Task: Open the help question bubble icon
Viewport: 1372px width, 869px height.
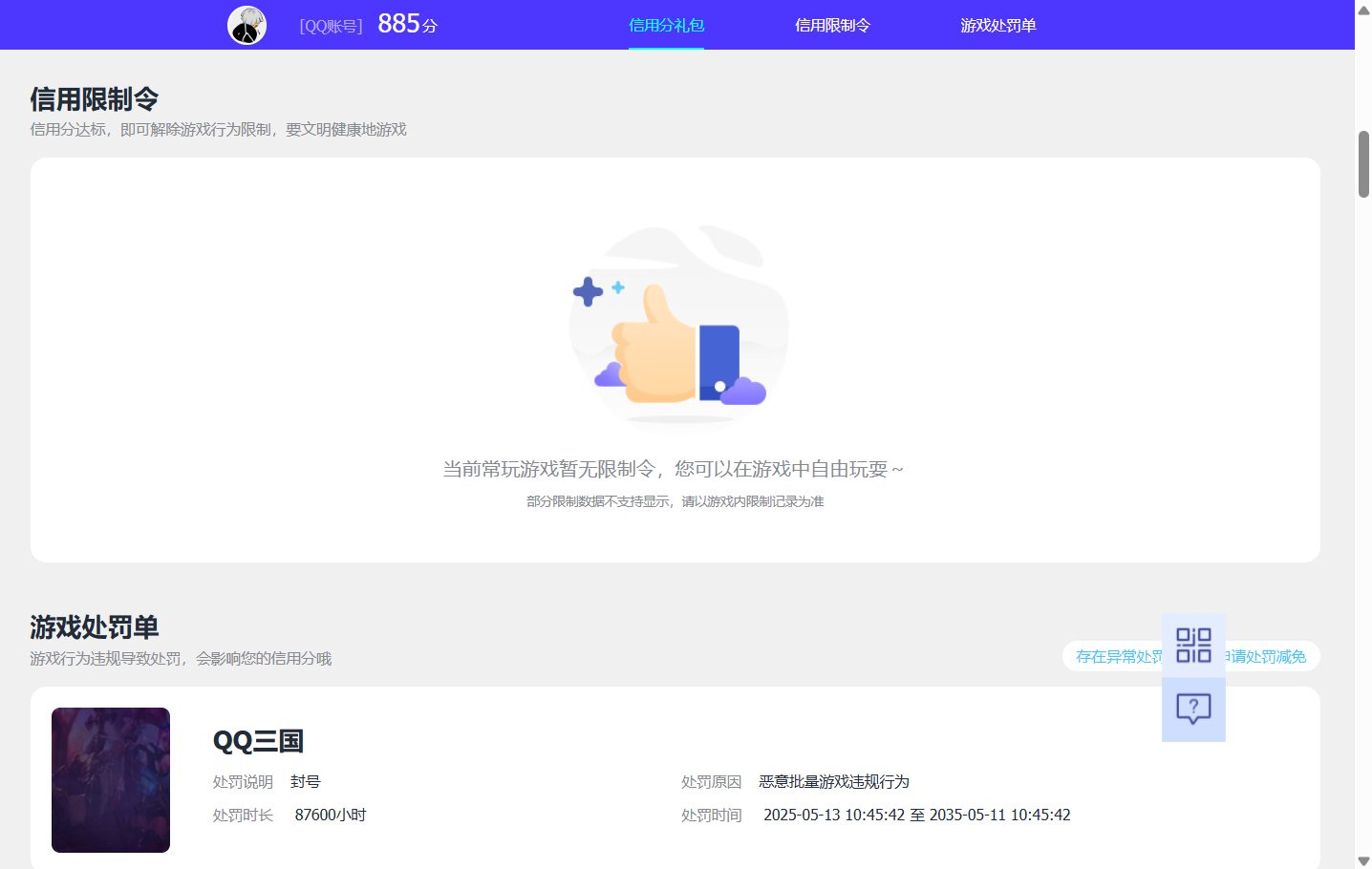Action: click(x=1193, y=709)
